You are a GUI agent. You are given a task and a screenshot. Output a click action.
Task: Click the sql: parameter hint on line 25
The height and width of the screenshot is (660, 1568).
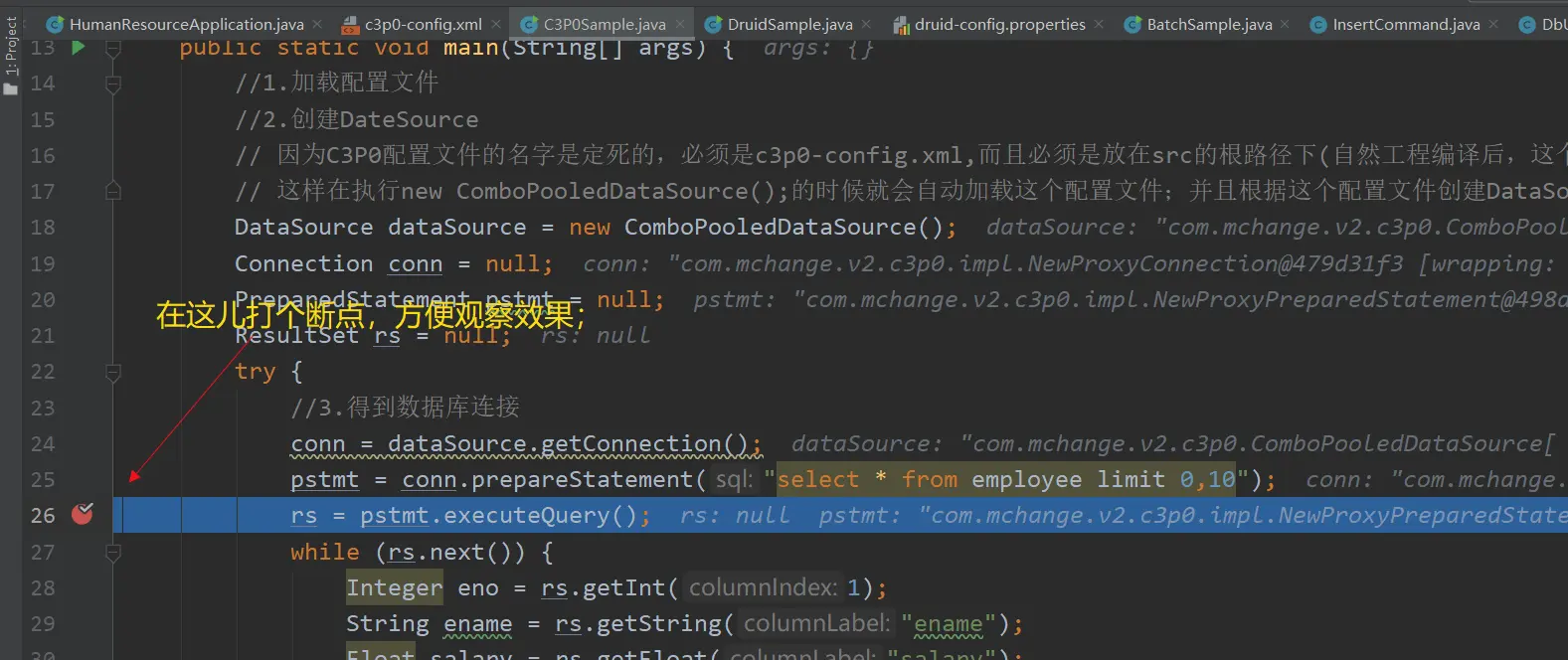(735, 480)
